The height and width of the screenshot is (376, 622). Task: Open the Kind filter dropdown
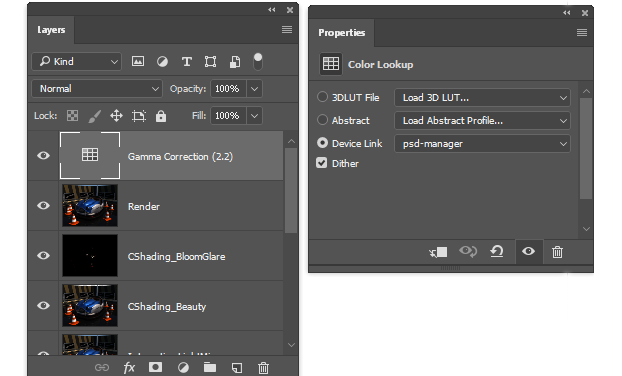coord(77,61)
